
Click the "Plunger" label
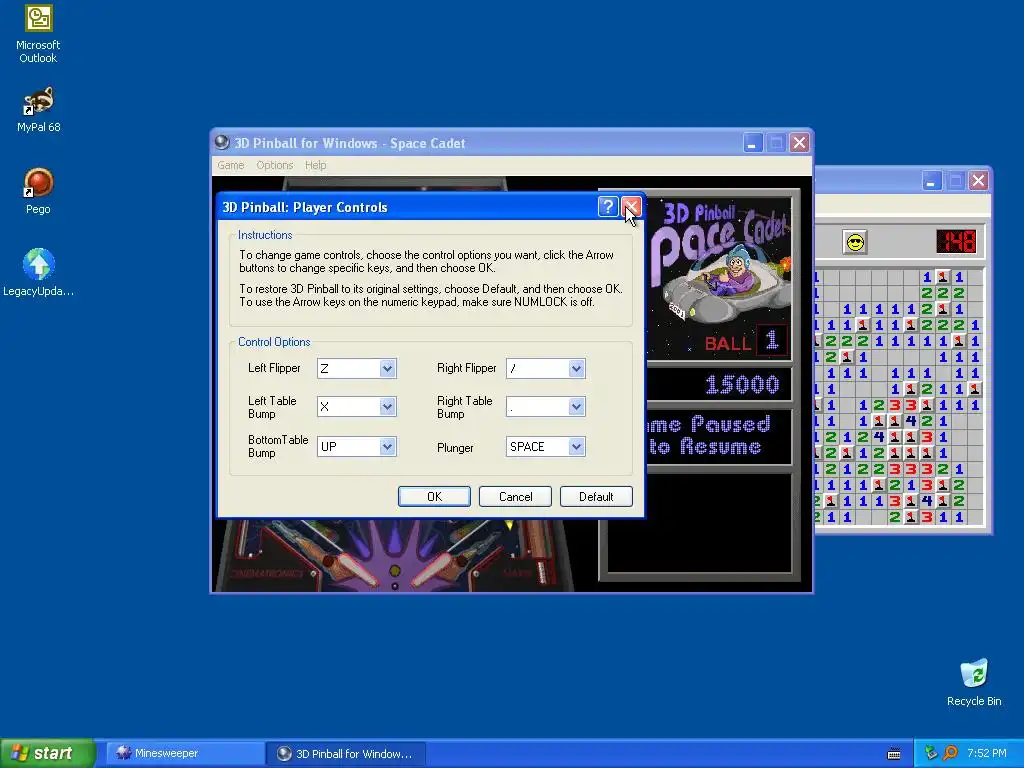tap(455, 448)
